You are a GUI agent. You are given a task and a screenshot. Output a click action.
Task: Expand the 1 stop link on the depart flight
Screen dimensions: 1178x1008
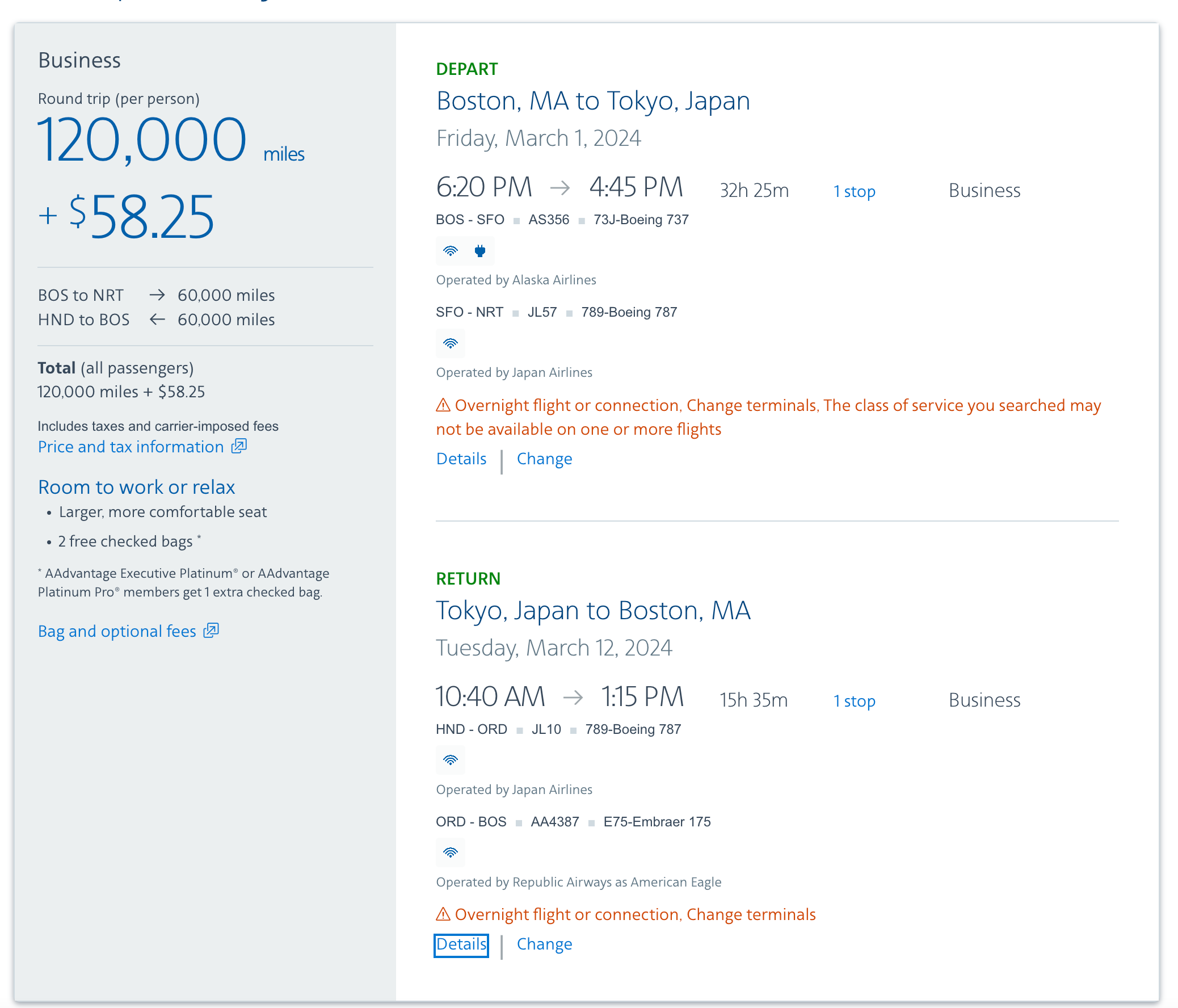pos(854,191)
